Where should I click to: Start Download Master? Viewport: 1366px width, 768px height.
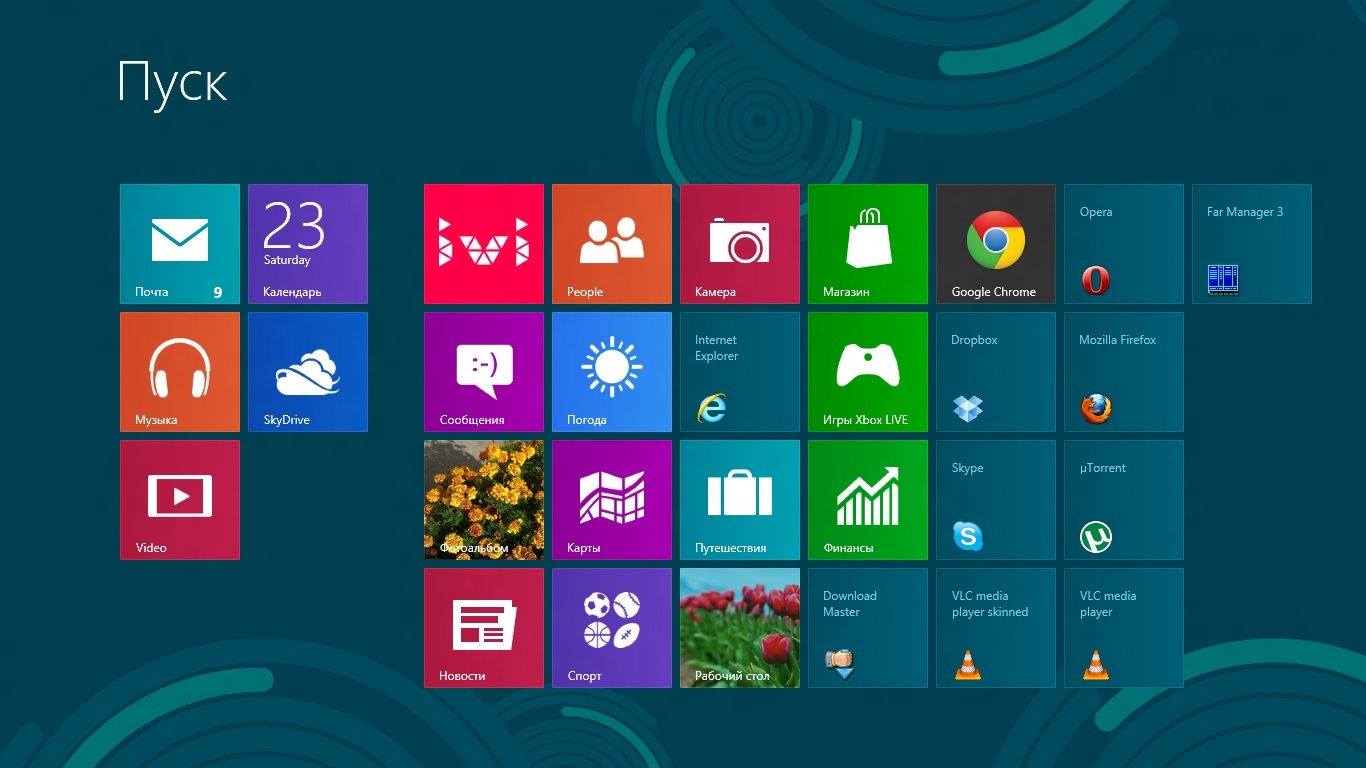[x=867, y=627]
